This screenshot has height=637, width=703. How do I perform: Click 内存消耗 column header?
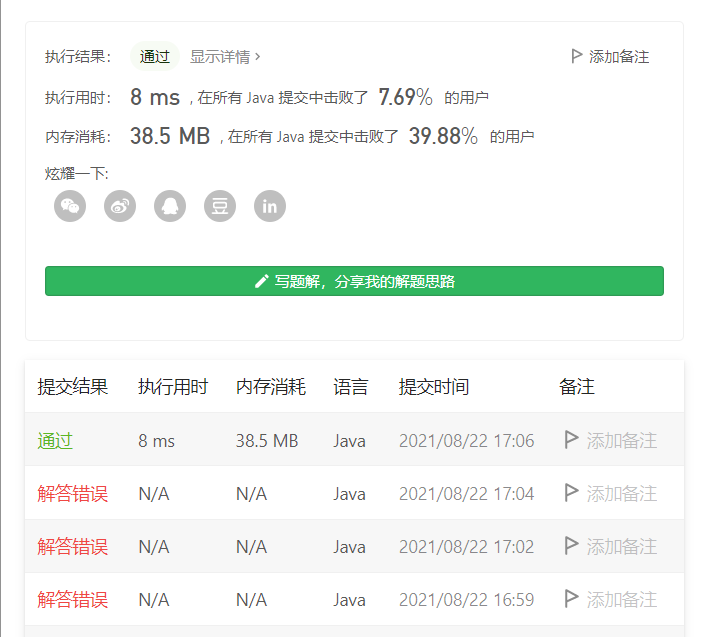pos(271,386)
